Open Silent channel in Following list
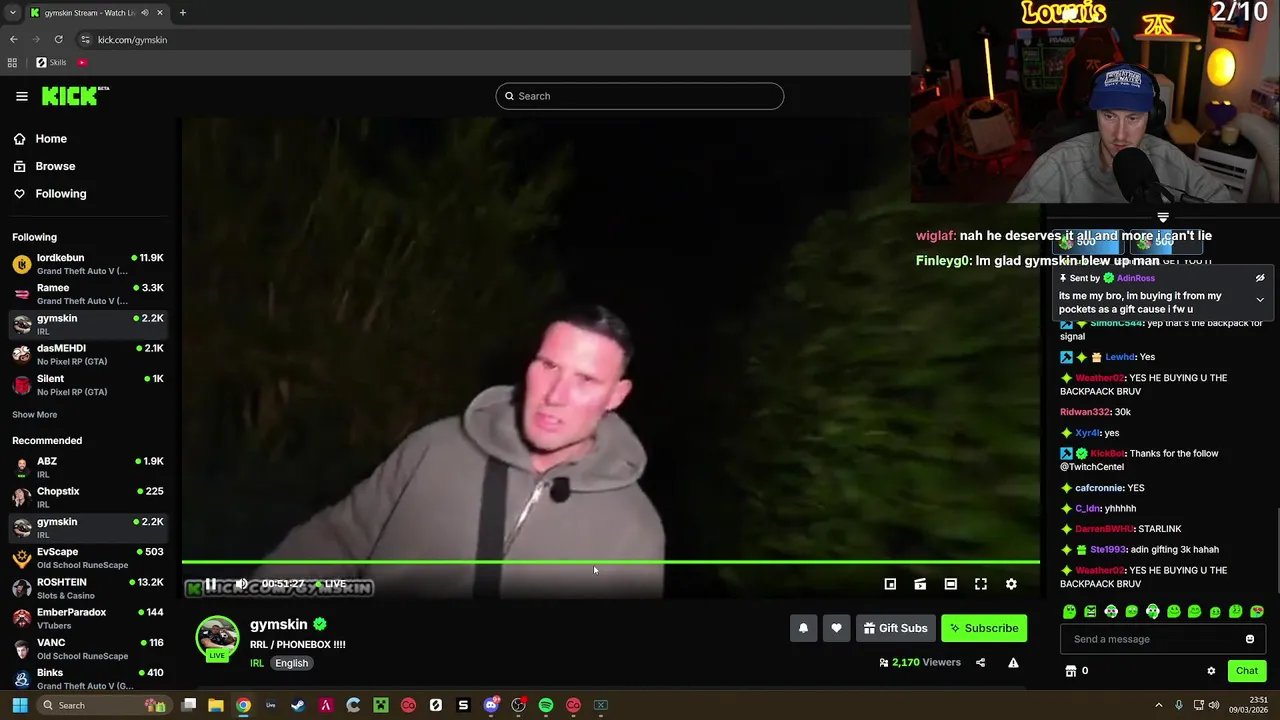This screenshot has width=1280, height=720. (x=88, y=385)
